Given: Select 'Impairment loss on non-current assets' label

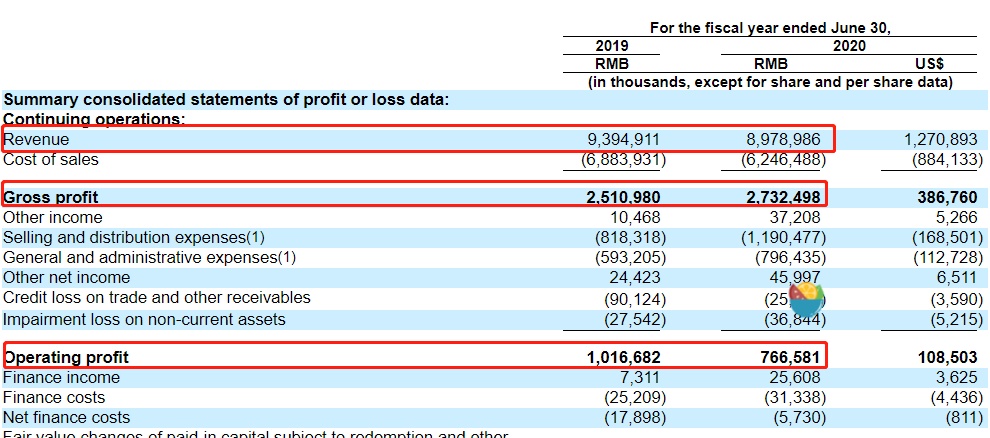Looking at the screenshot, I should 144,319.
